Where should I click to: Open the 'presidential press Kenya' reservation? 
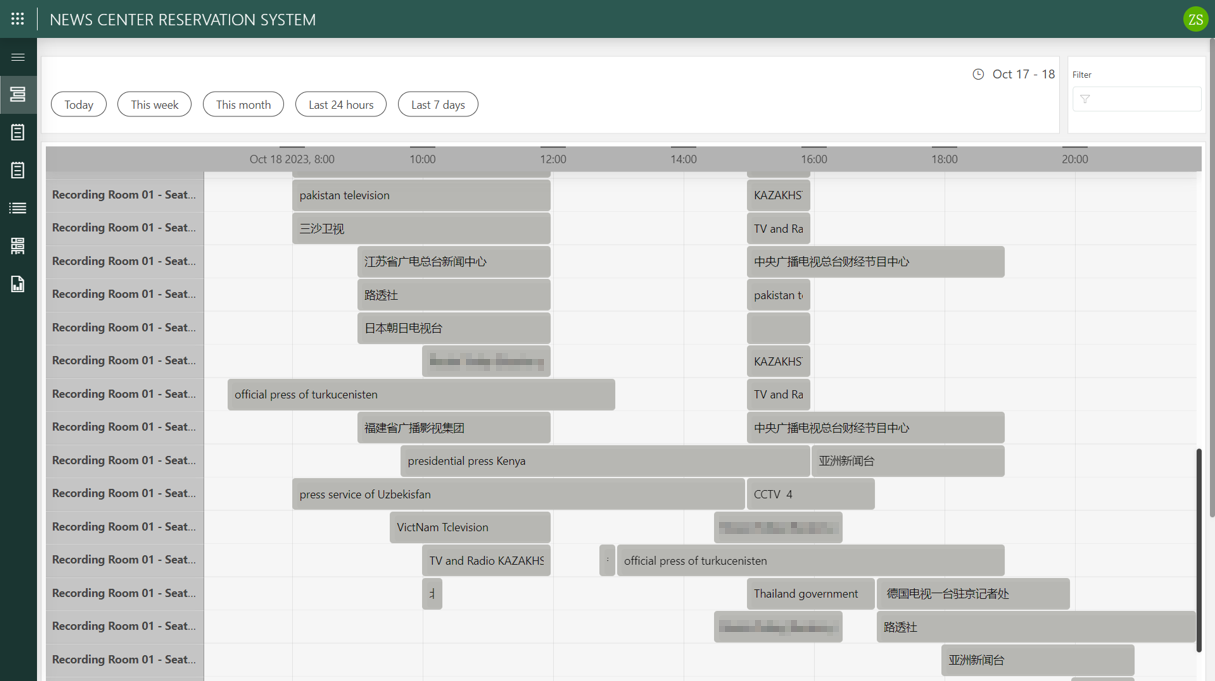605,461
